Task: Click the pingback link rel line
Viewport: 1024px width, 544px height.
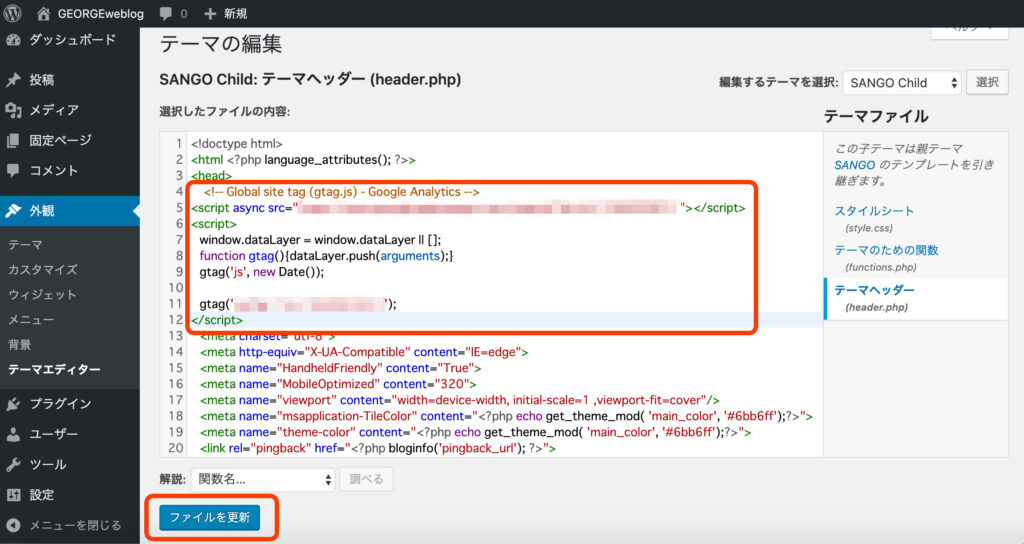Action: pyautogui.click(x=377, y=448)
